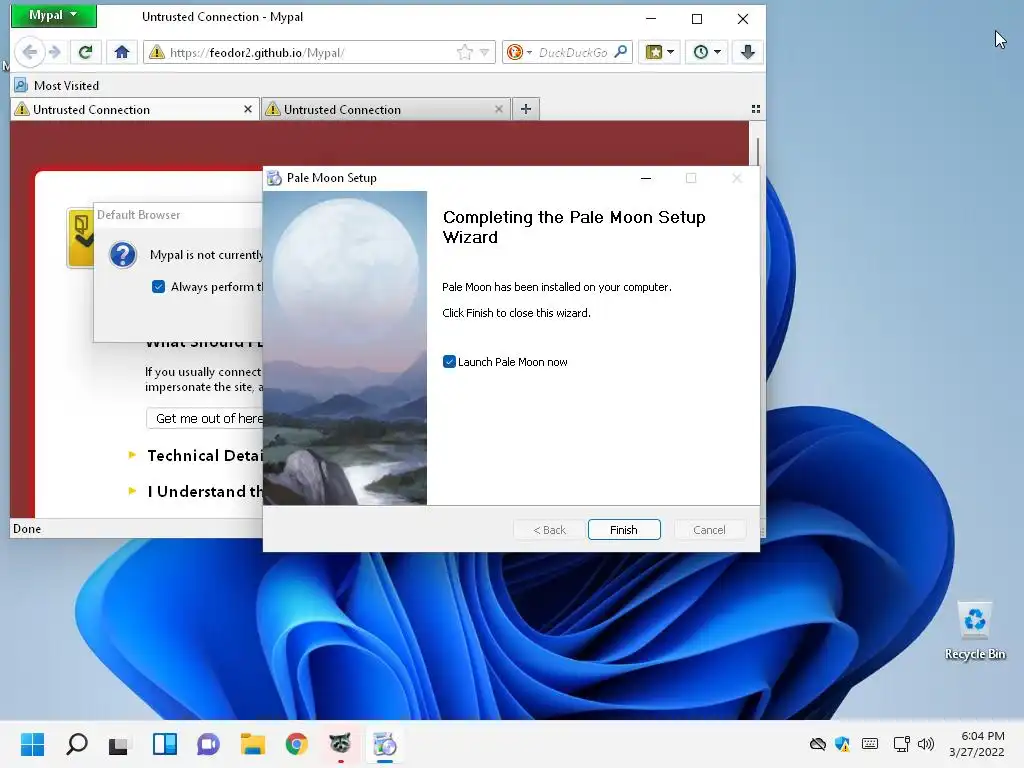Viewport: 1024px width, 768px height.
Task: Open the volume speaker tray icon
Action: (x=926, y=744)
